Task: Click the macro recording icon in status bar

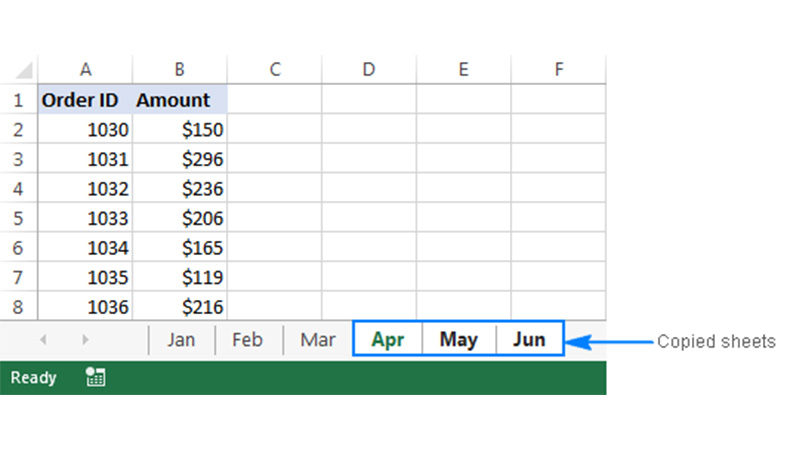Action: coord(96,377)
